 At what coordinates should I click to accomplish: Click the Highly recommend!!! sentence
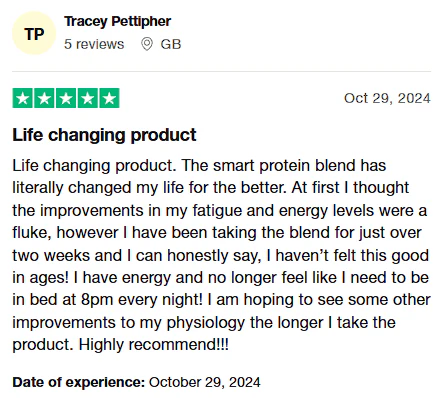pyautogui.click(x=154, y=344)
